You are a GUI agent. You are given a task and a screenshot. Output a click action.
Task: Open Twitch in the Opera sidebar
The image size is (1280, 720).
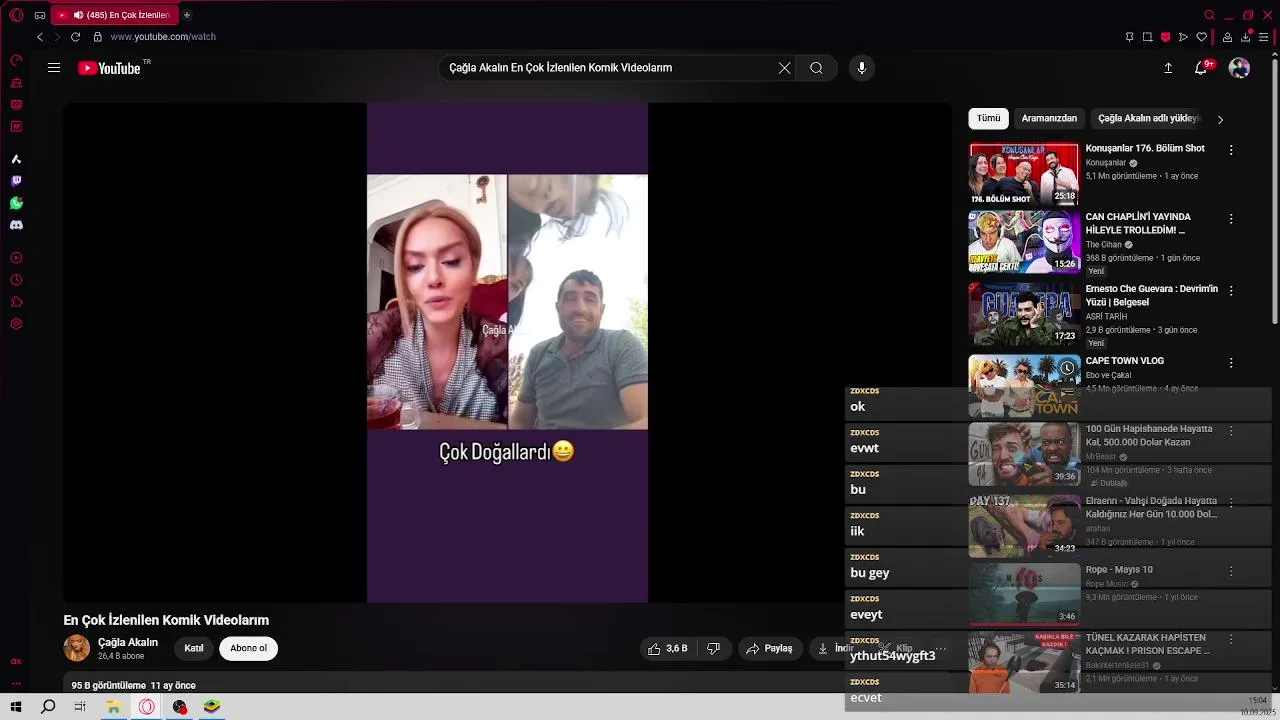tap(16, 181)
